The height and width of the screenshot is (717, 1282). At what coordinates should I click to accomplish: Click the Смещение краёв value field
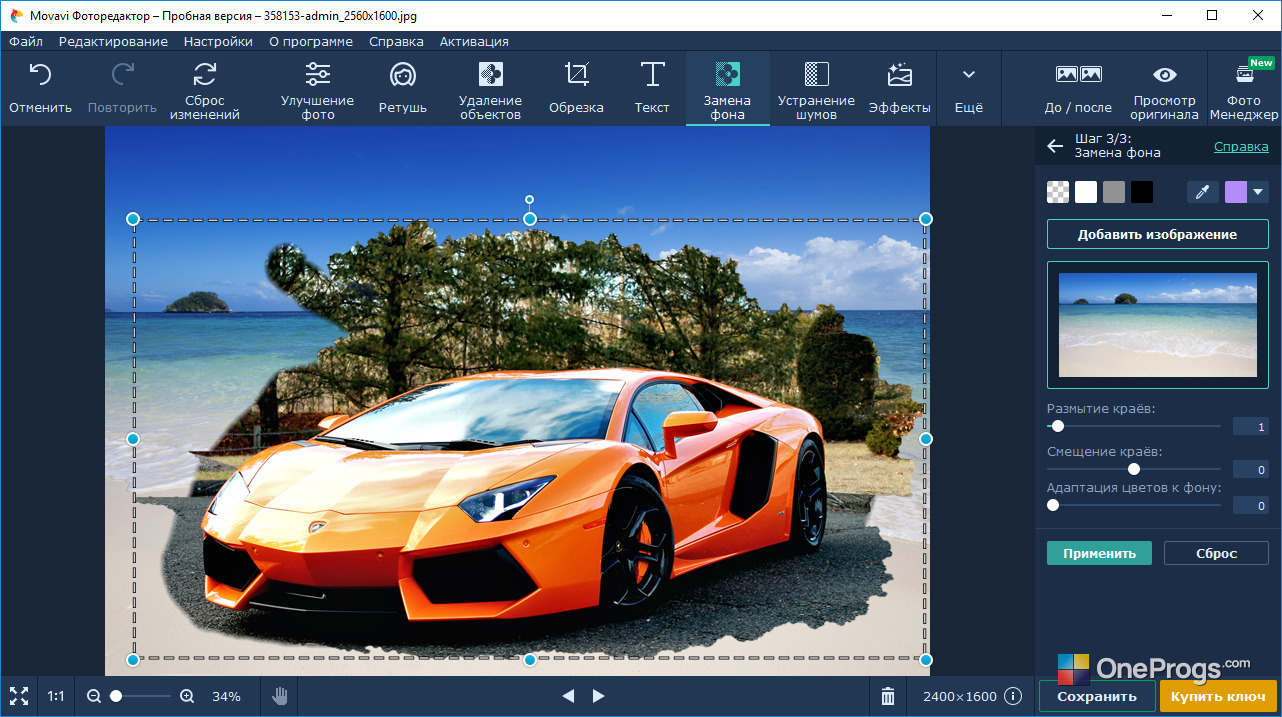[1250, 470]
